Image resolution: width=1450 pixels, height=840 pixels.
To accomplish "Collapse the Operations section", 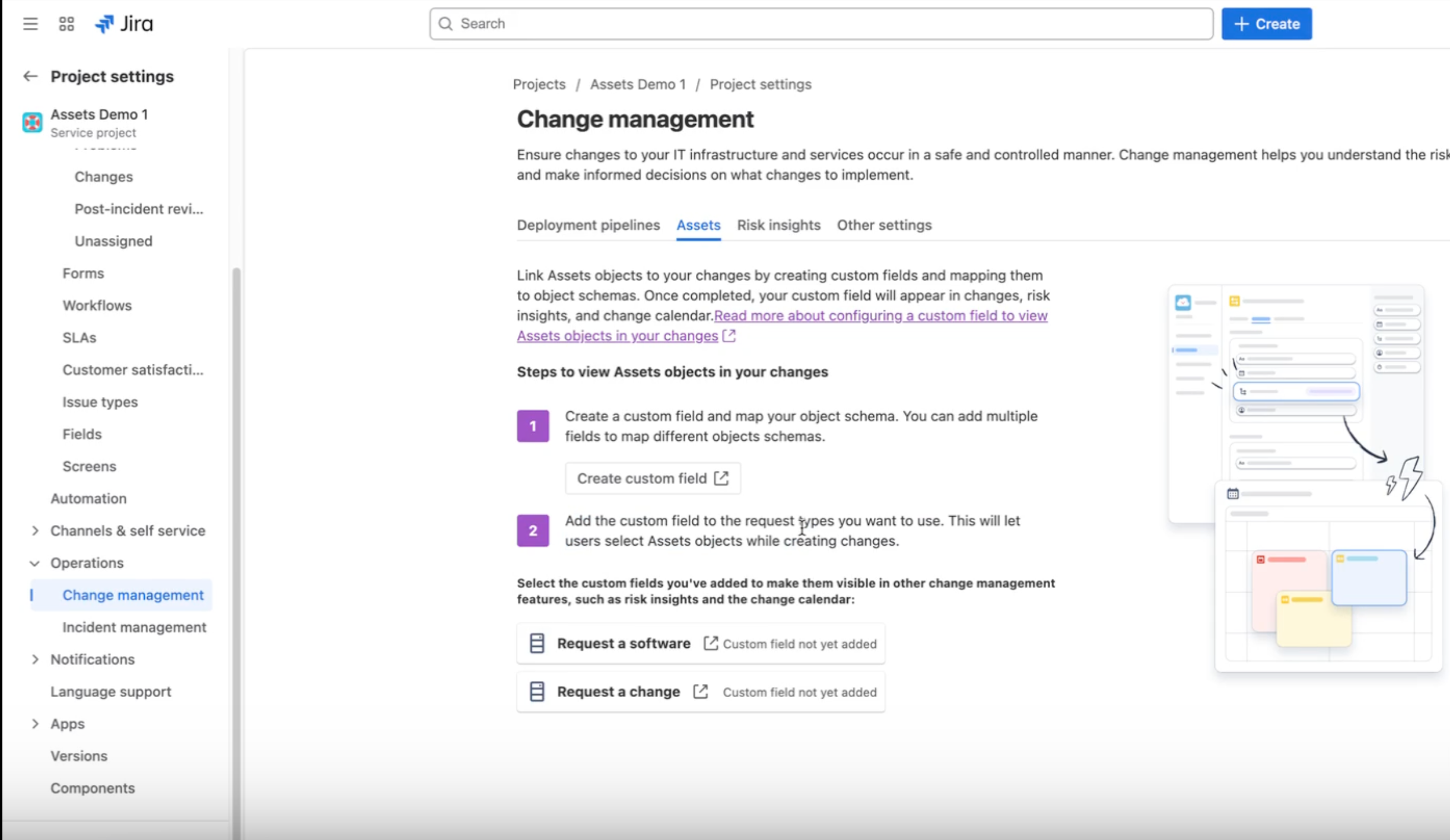I will [34, 563].
